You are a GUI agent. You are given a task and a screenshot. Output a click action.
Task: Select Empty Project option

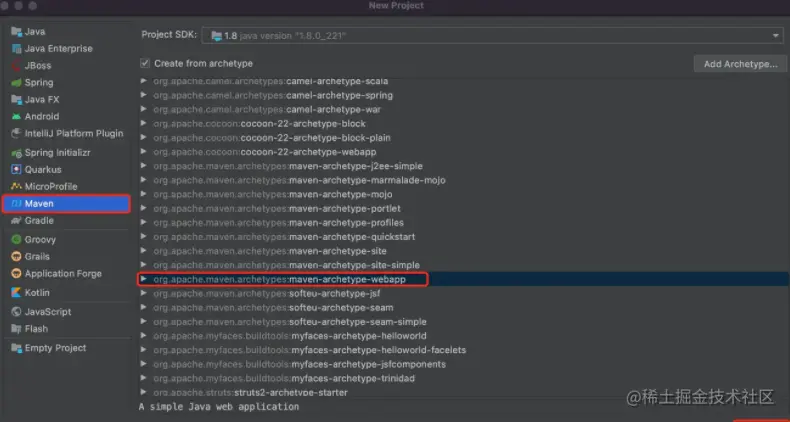click(66, 348)
